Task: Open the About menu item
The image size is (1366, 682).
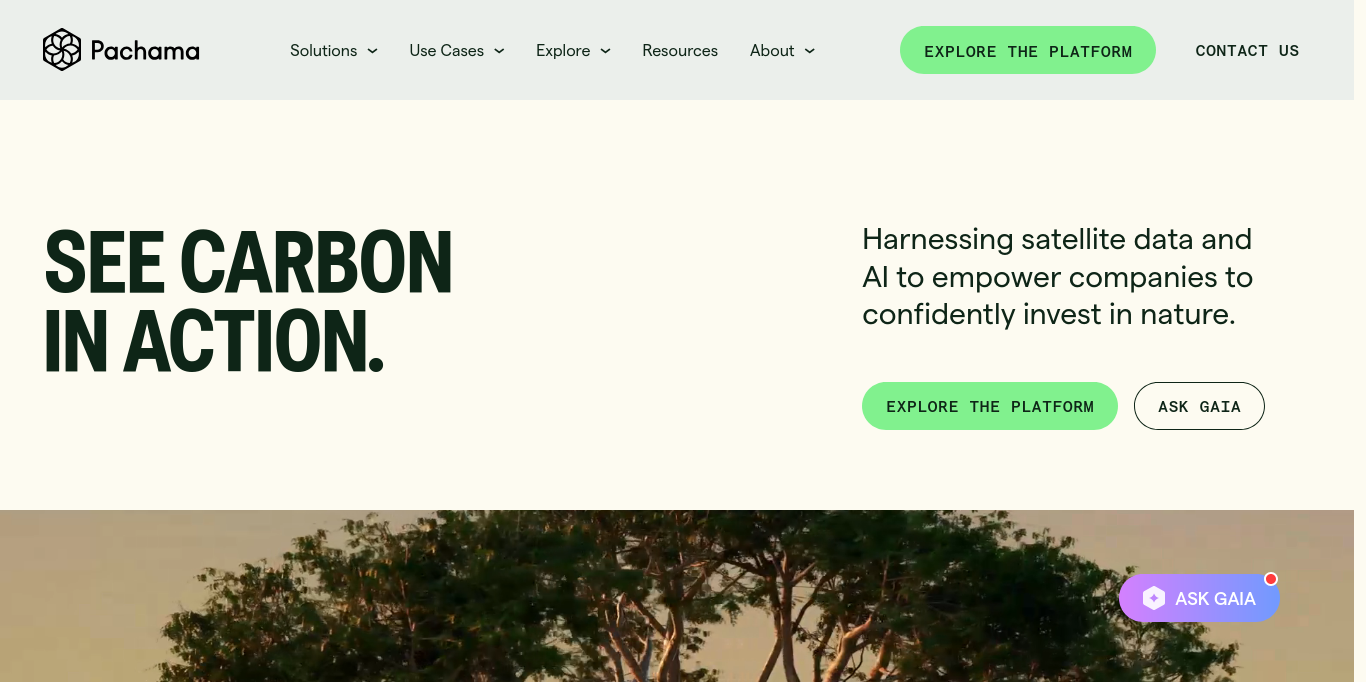Action: click(x=772, y=50)
